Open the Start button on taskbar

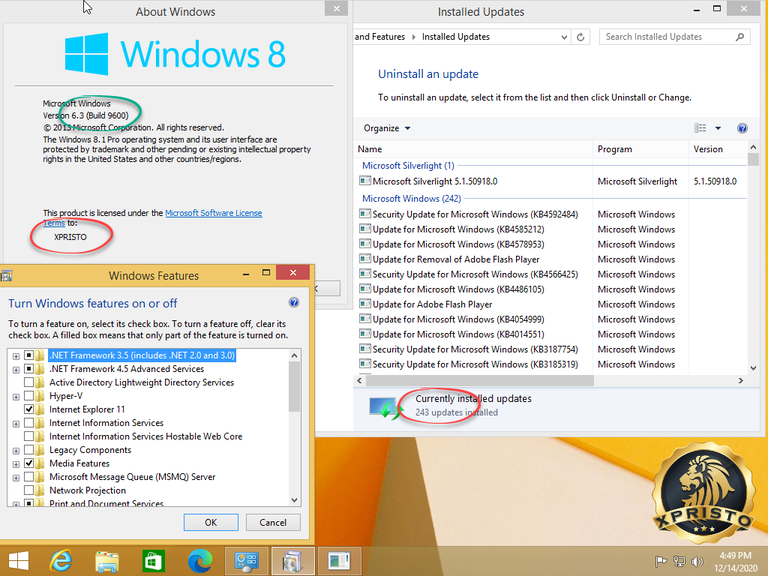tap(19, 561)
